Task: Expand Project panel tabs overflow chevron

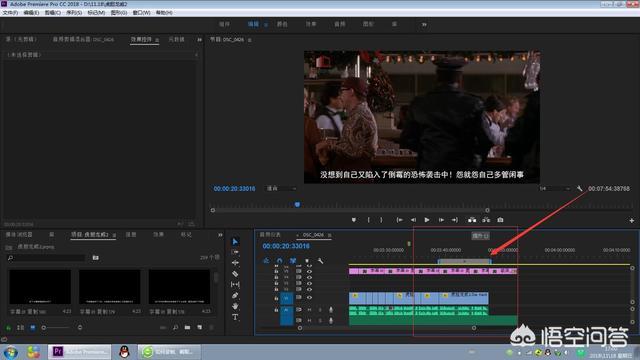Action: (220, 235)
